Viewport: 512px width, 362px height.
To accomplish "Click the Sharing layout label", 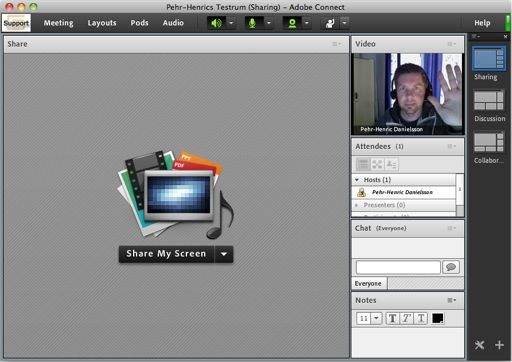I will [x=486, y=77].
